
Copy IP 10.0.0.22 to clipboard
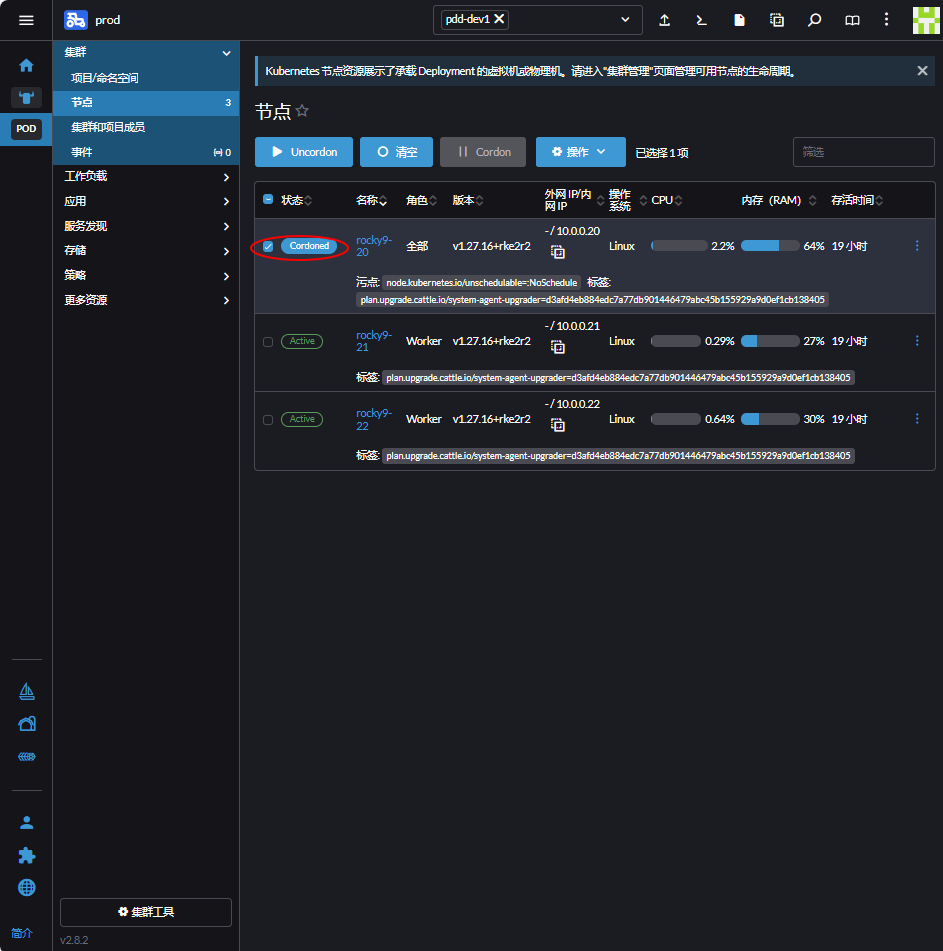click(557, 425)
